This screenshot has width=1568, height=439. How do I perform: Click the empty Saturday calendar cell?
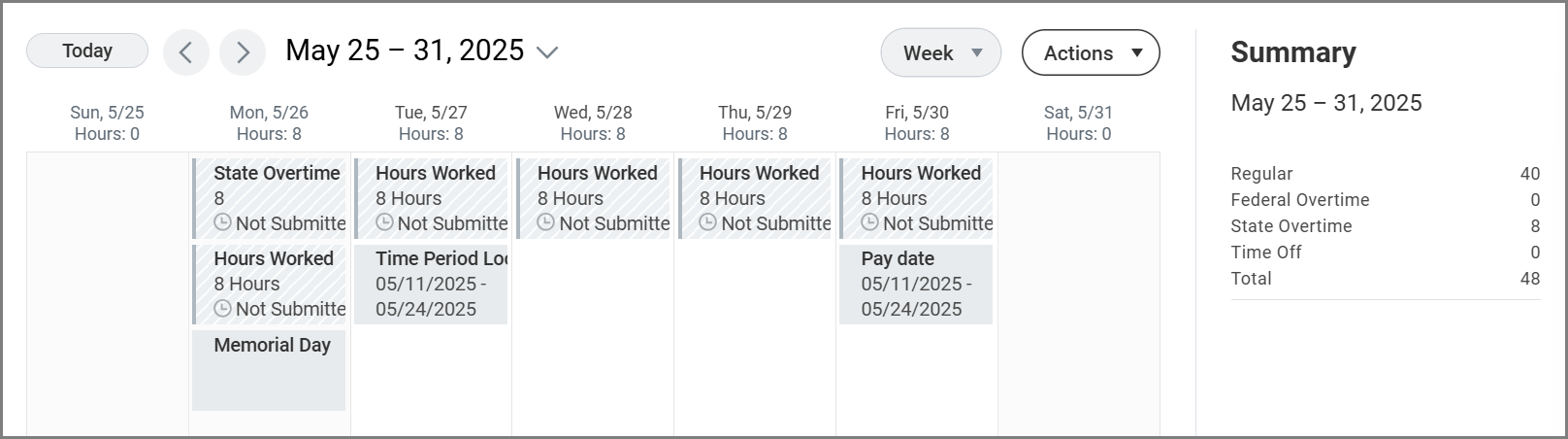[x=1078, y=291]
